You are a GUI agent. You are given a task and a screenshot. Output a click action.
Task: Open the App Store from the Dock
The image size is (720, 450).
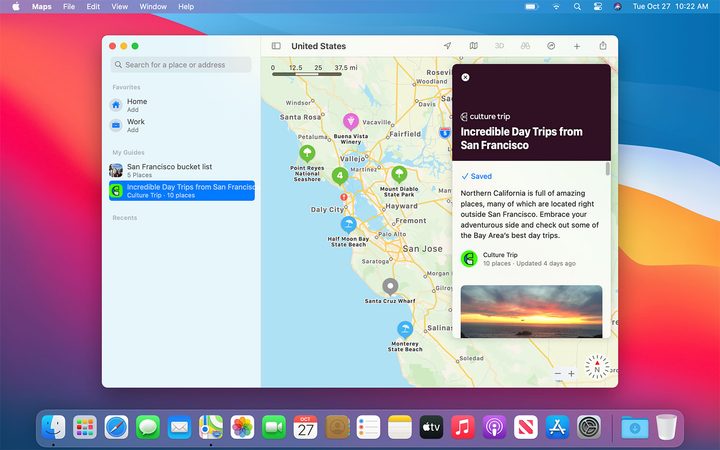click(557, 427)
